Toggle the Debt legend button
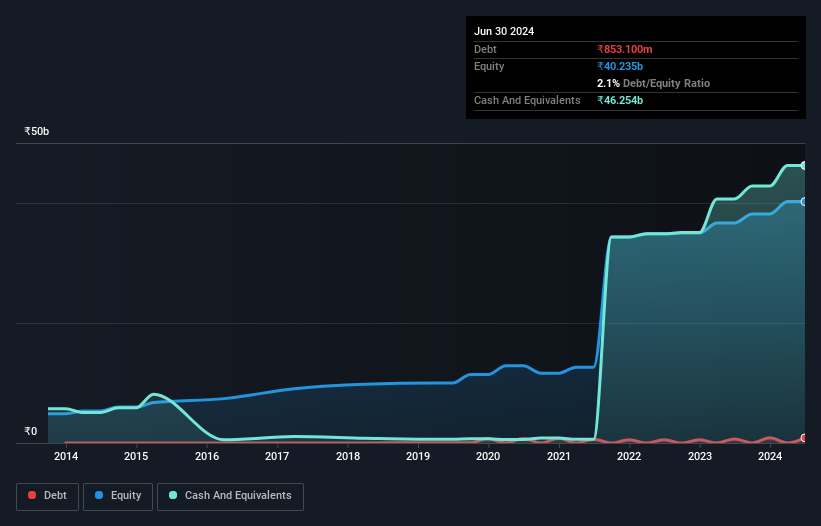Viewport: 821px width, 526px height. [48, 496]
